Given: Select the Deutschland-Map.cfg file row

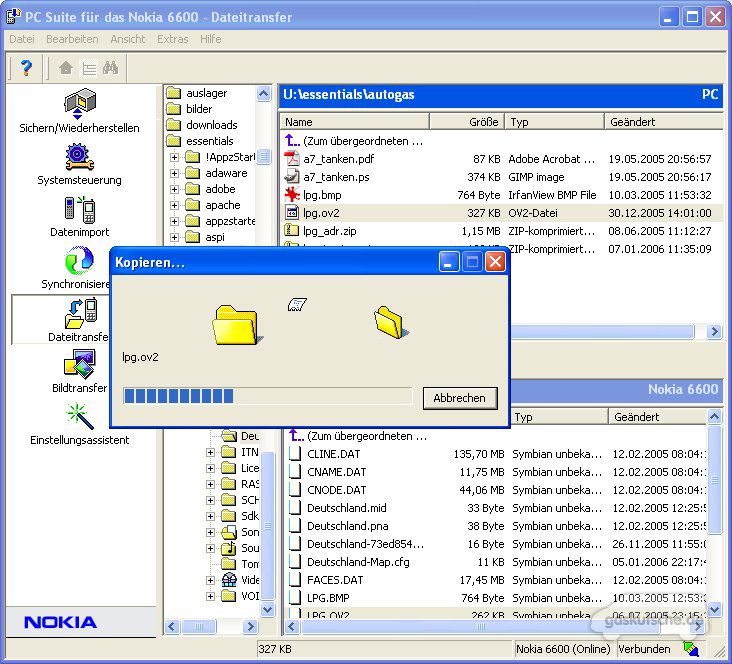Looking at the screenshot, I should tap(497, 562).
